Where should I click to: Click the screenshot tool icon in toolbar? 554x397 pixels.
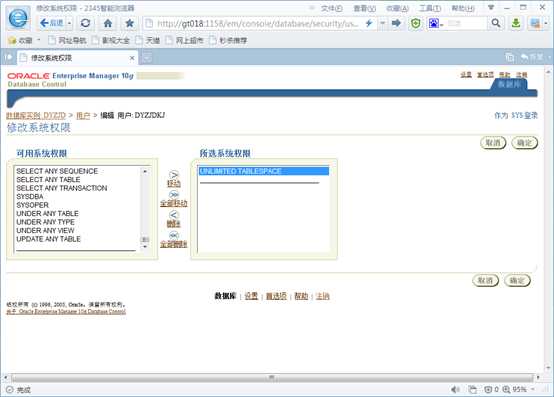pos(535,24)
